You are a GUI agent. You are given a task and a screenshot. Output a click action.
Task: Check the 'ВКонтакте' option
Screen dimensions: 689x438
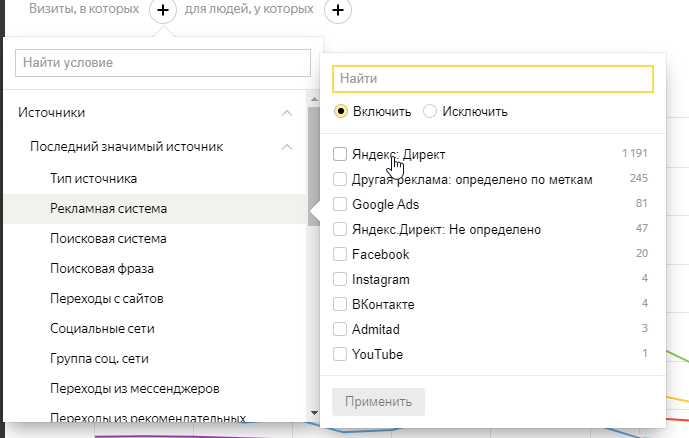tap(340, 304)
